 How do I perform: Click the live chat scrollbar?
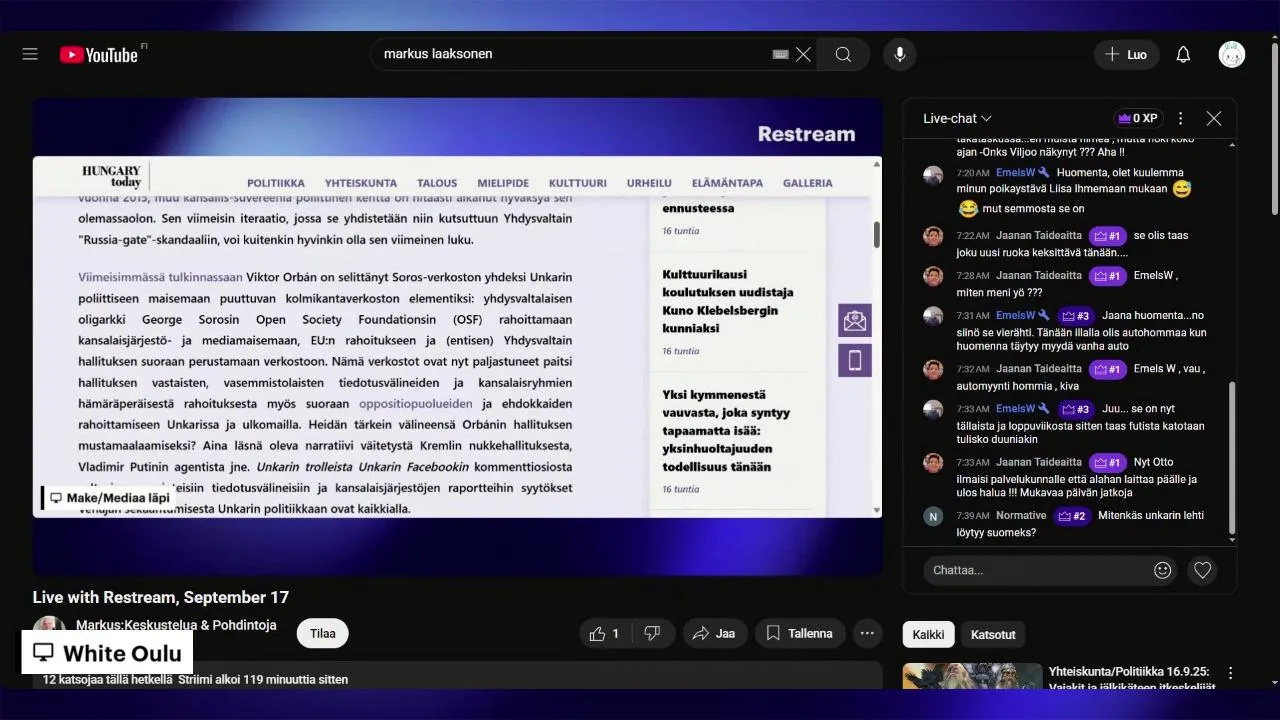(1232, 458)
